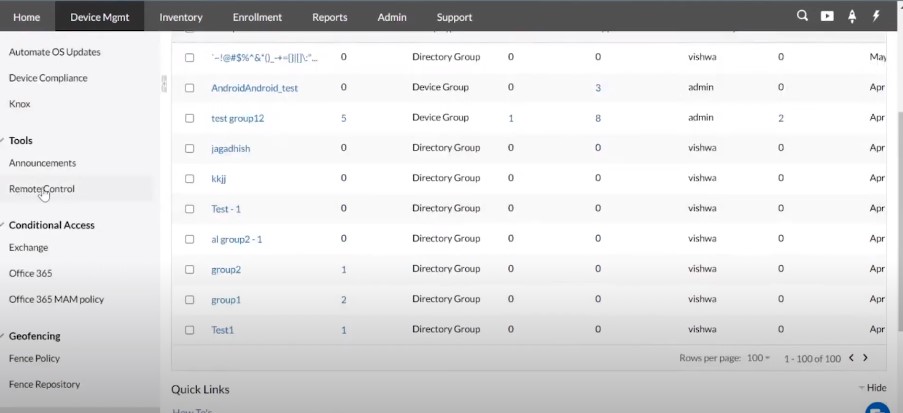
Task: Open the Test1 group link
Action: (x=222, y=330)
